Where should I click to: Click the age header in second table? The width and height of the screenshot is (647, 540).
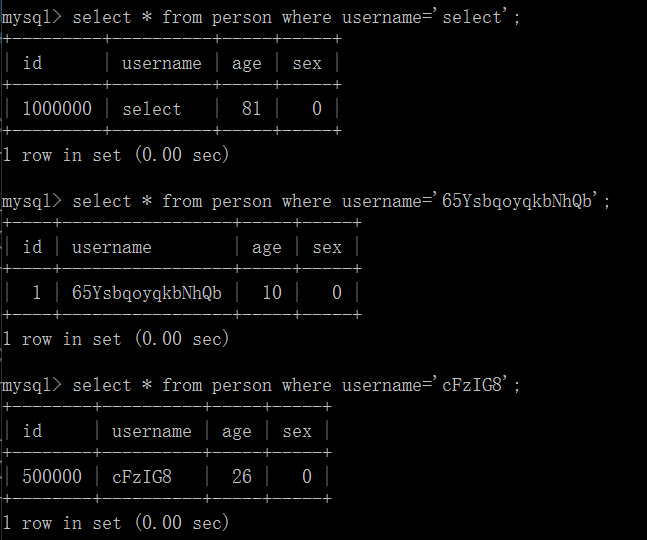pos(266,247)
